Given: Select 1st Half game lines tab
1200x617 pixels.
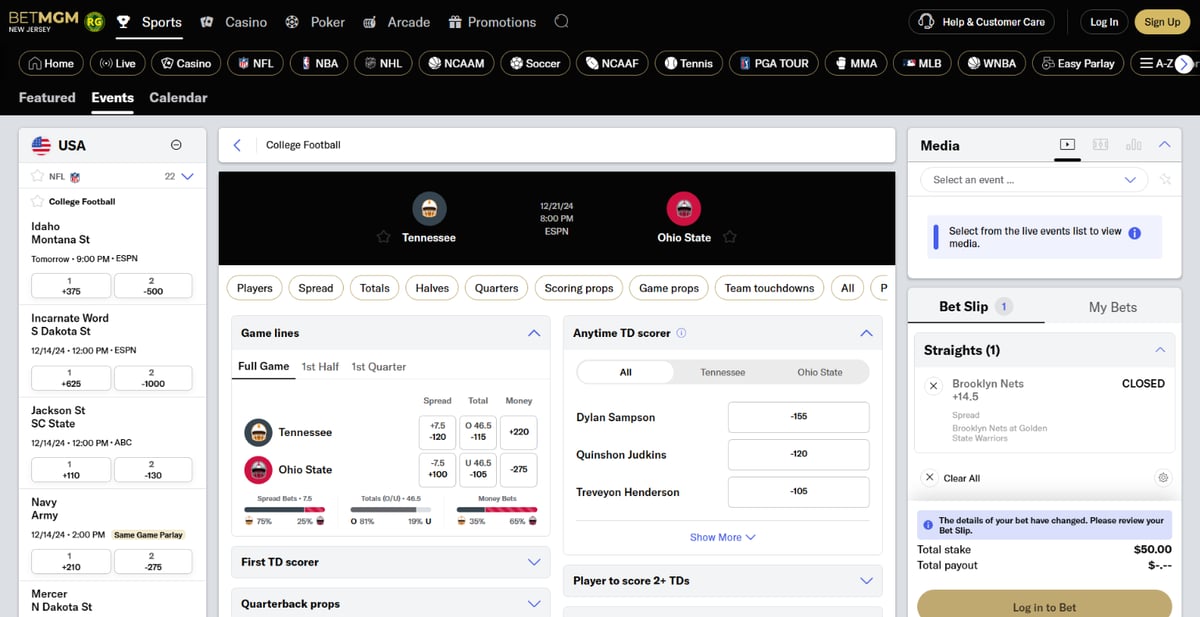Looking at the screenshot, I should point(320,367).
